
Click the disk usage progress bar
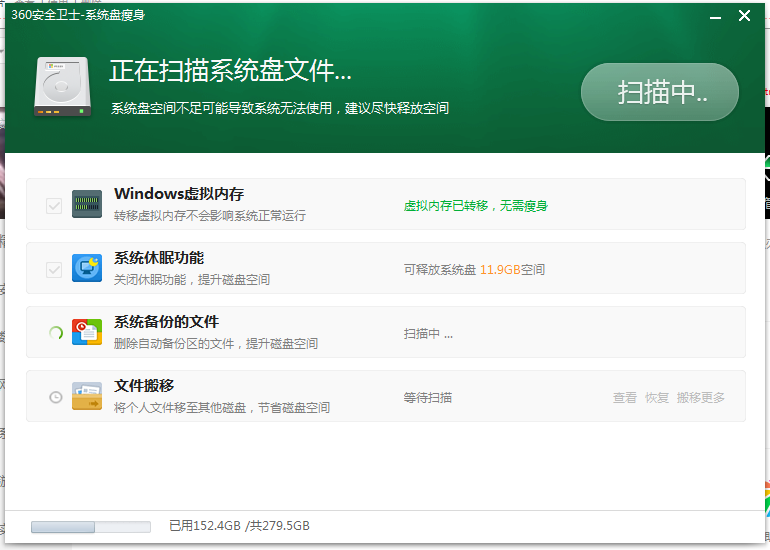[91, 527]
